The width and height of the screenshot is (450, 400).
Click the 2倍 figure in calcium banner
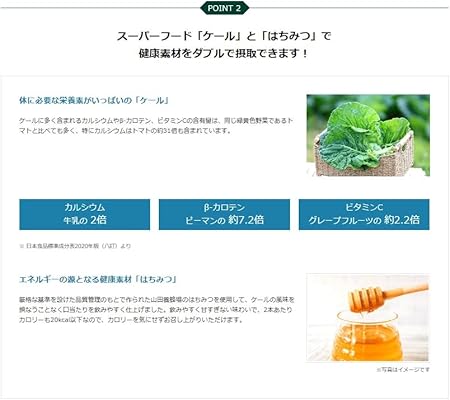click(98, 220)
